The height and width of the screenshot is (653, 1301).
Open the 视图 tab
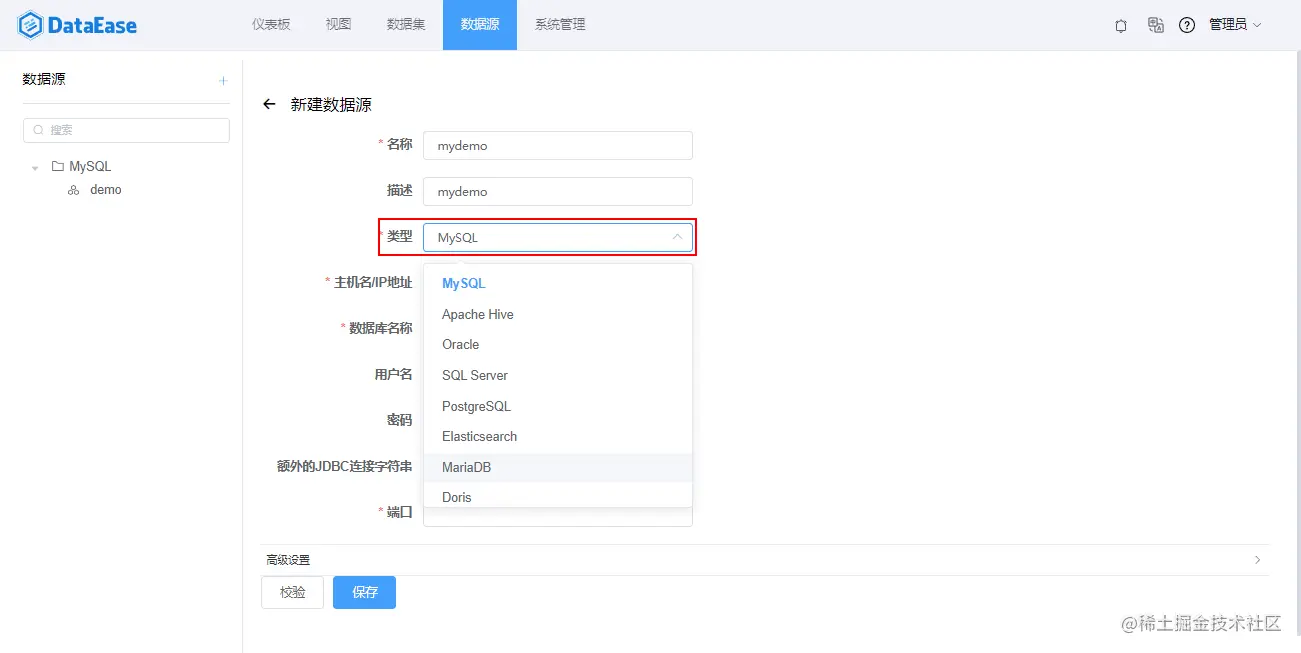click(338, 25)
